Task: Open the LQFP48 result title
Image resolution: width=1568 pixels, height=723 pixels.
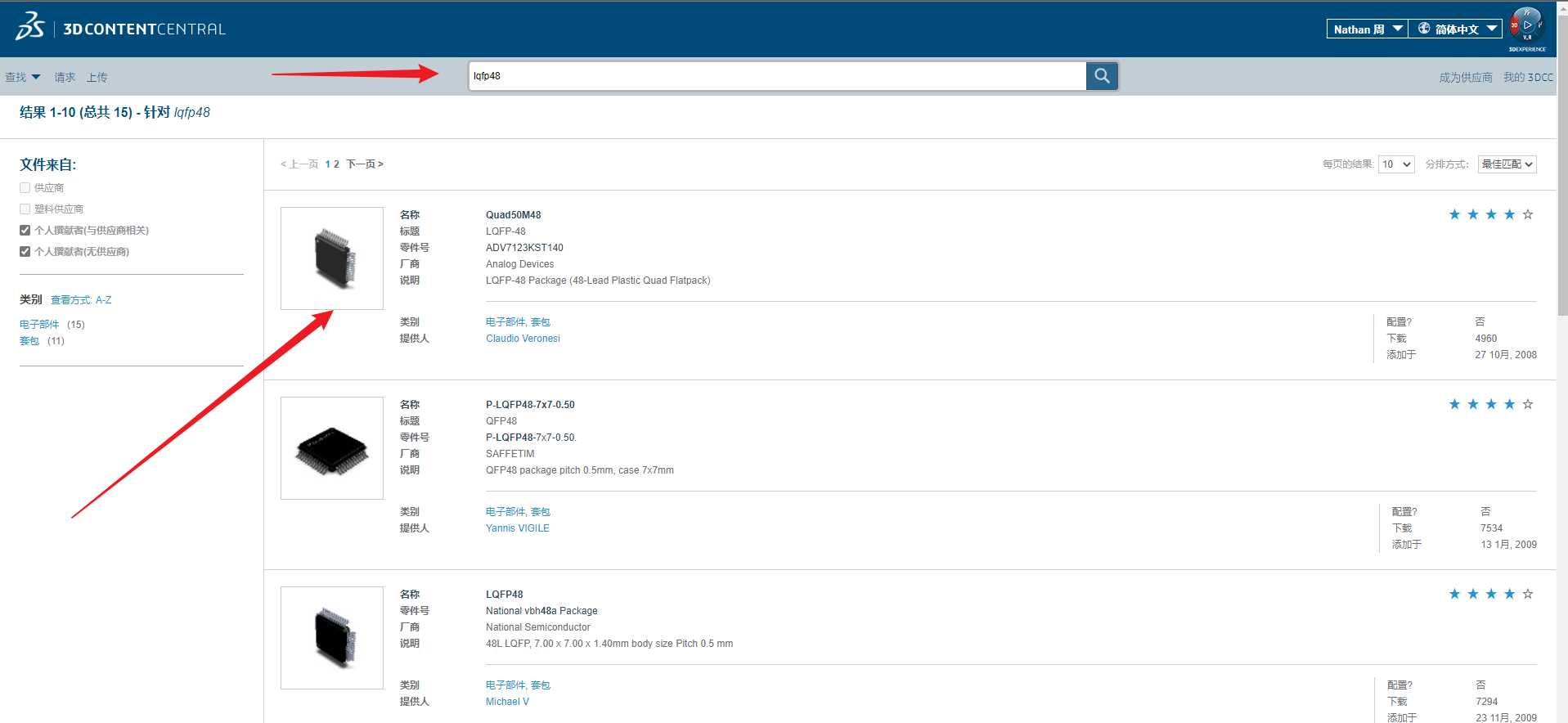Action: [504, 595]
